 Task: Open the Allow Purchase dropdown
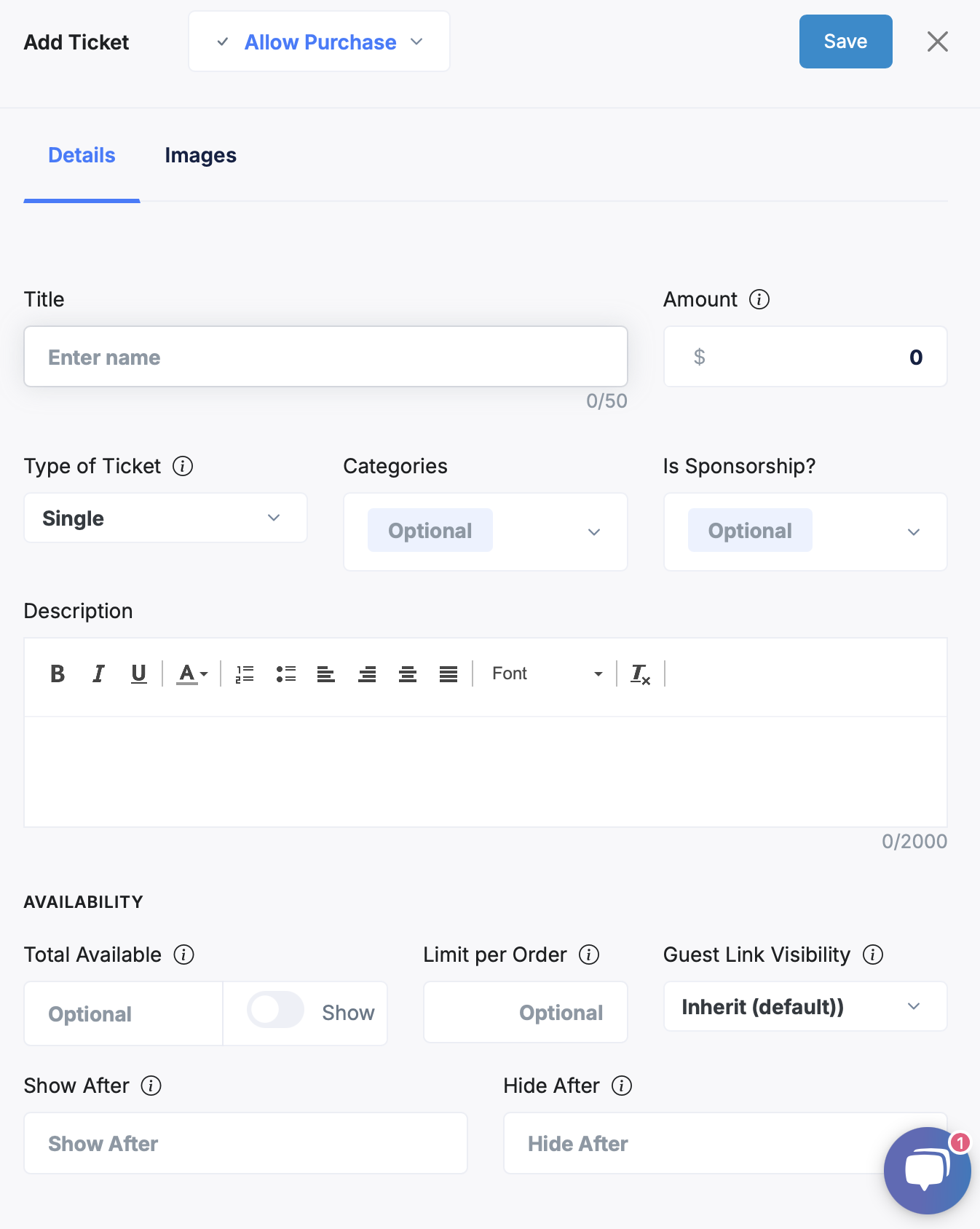click(x=320, y=42)
